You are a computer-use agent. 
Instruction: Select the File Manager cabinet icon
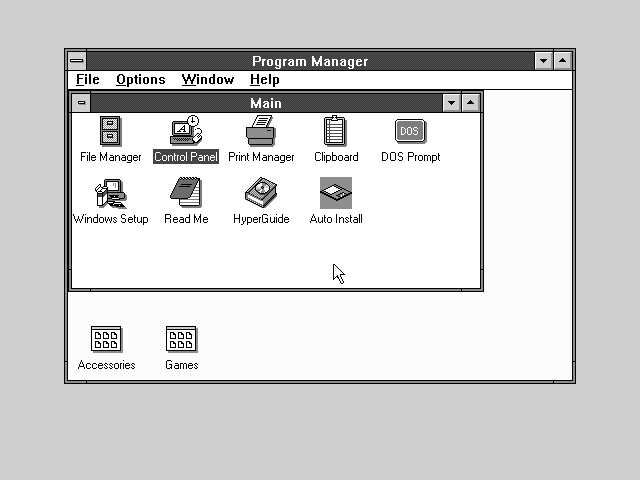pyautogui.click(x=110, y=131)
